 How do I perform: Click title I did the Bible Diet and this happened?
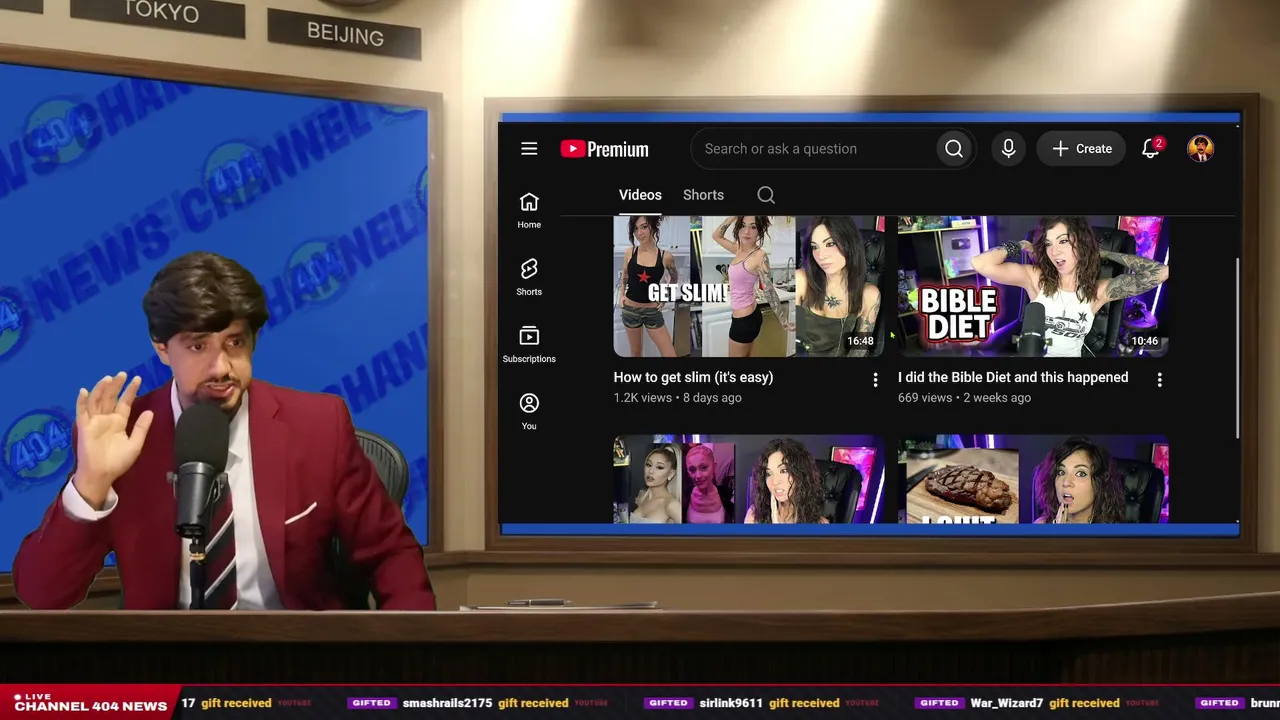point(1013,377)
